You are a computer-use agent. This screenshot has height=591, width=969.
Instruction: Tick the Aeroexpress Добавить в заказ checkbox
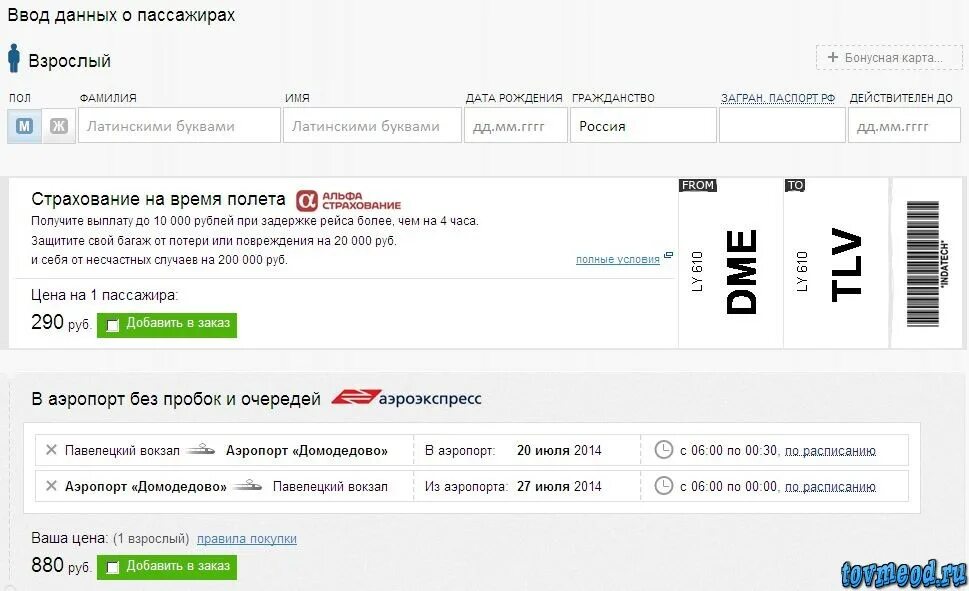point(112,568)
